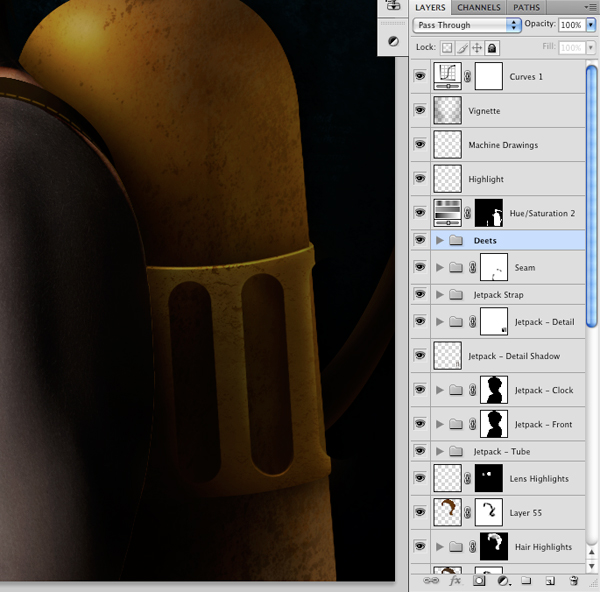Screen dimensions: 600x592
Task: Enable lock transparent pixels icon
Action: (x=447, y=48)
